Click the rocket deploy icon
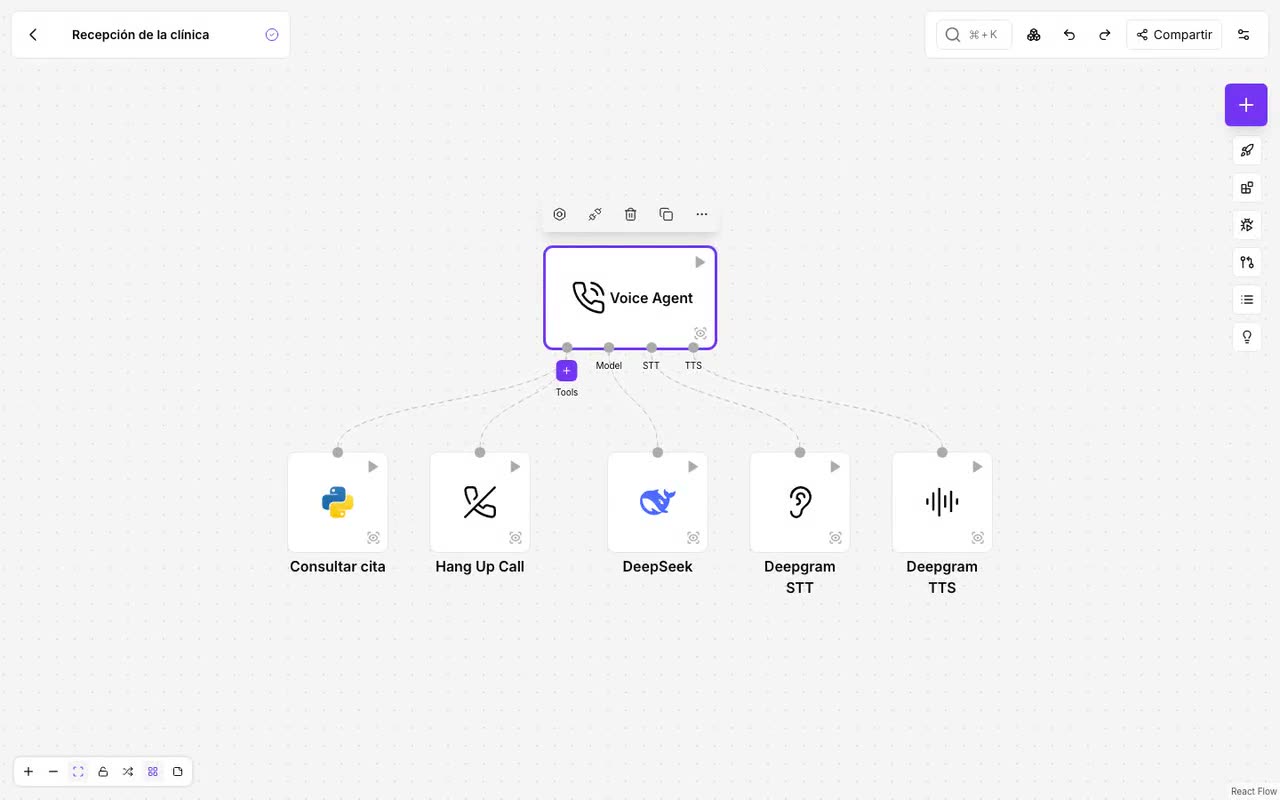This screenshot has height=800, width=1280. (x=1247, y=151)
